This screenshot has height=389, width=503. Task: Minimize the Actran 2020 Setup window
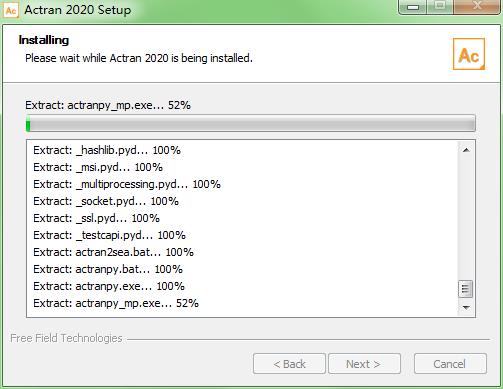(413, 7)
